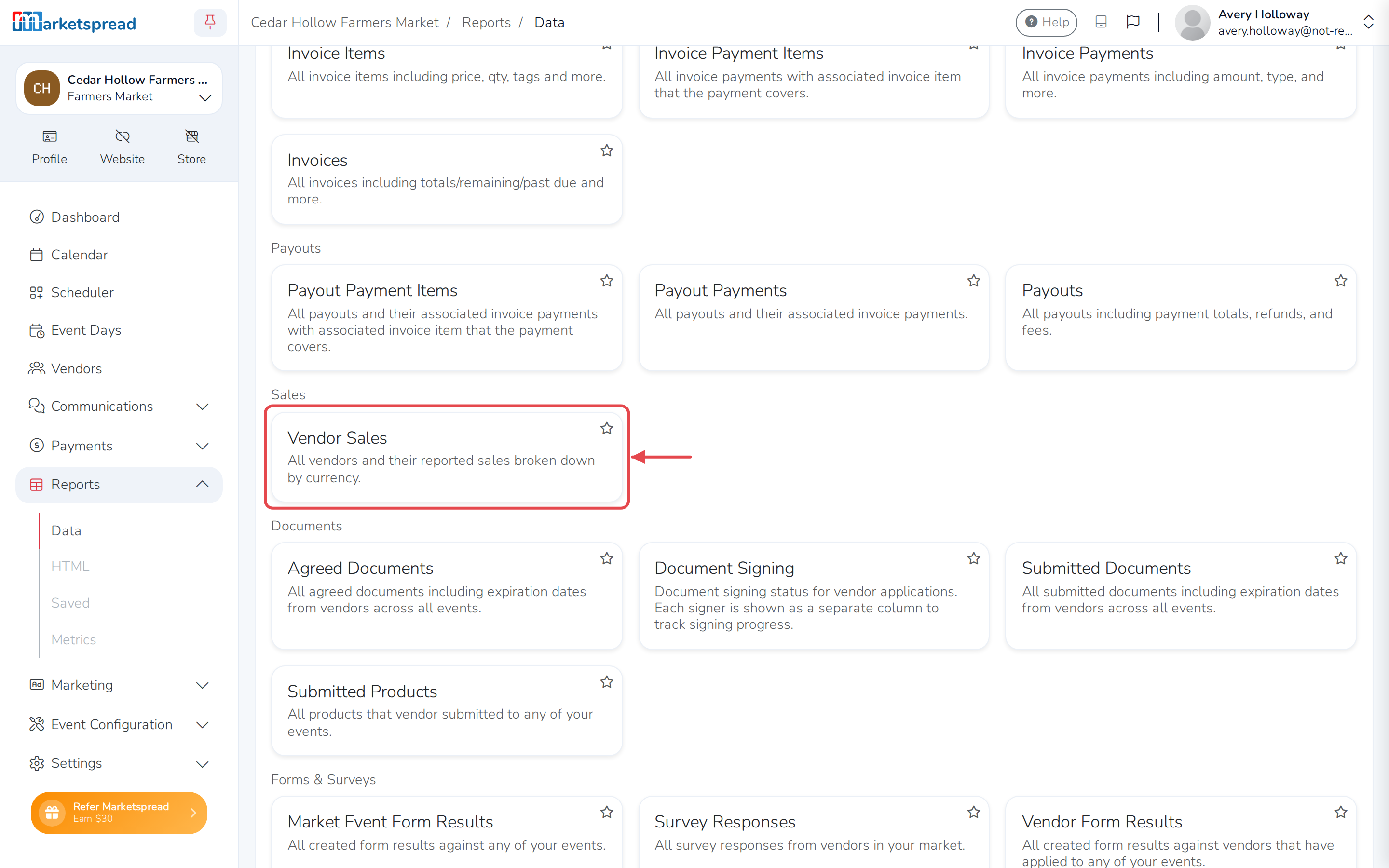
Task: Click the pin sidebar icon
Action: click(210, 22)
